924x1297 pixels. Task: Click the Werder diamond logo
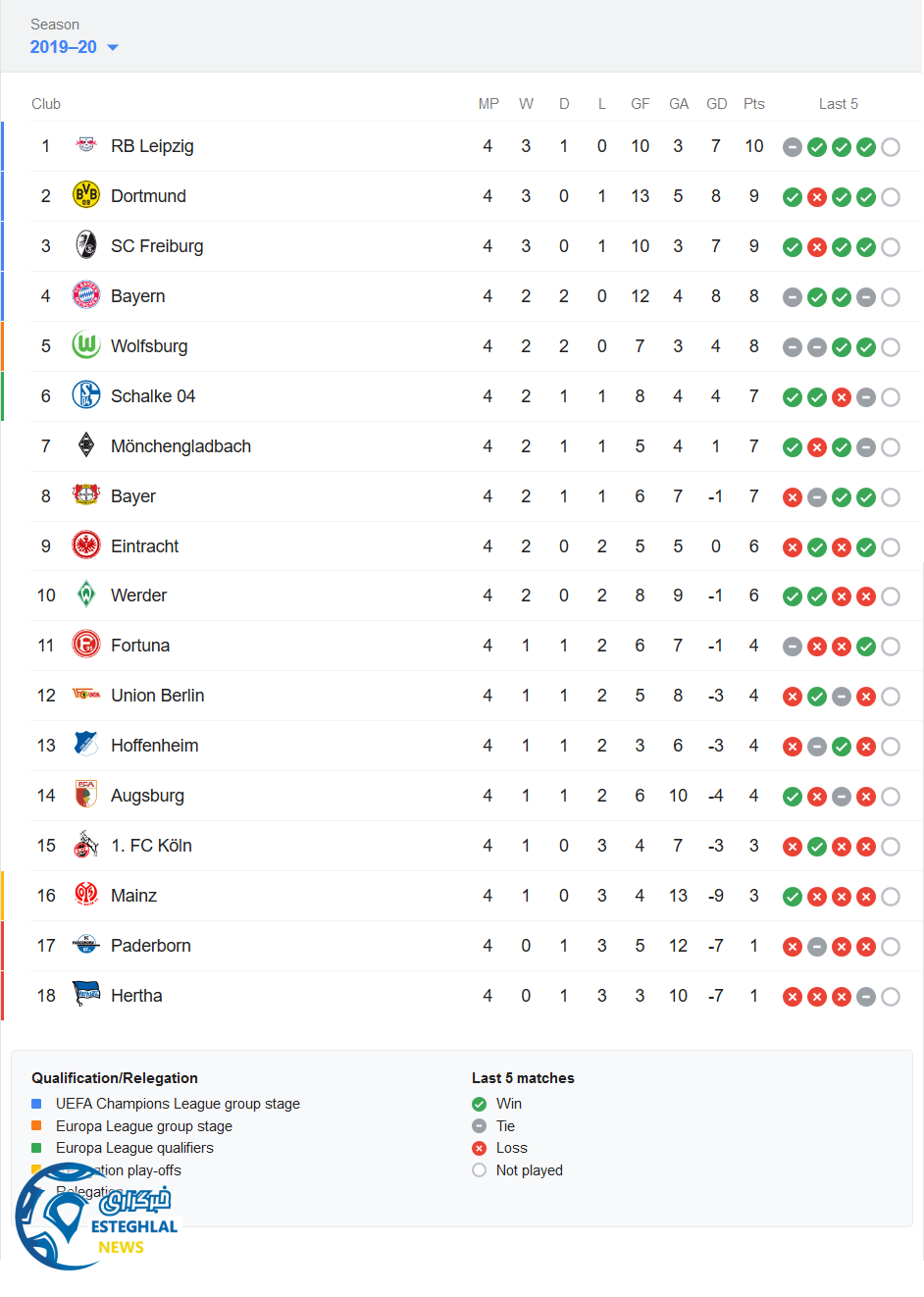coord(86,595)
